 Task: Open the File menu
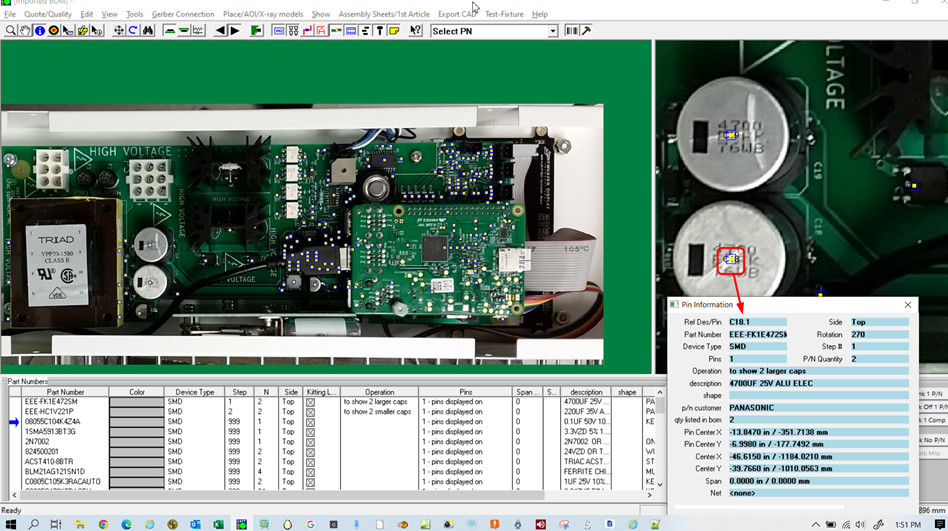click(x=10, y=14)
